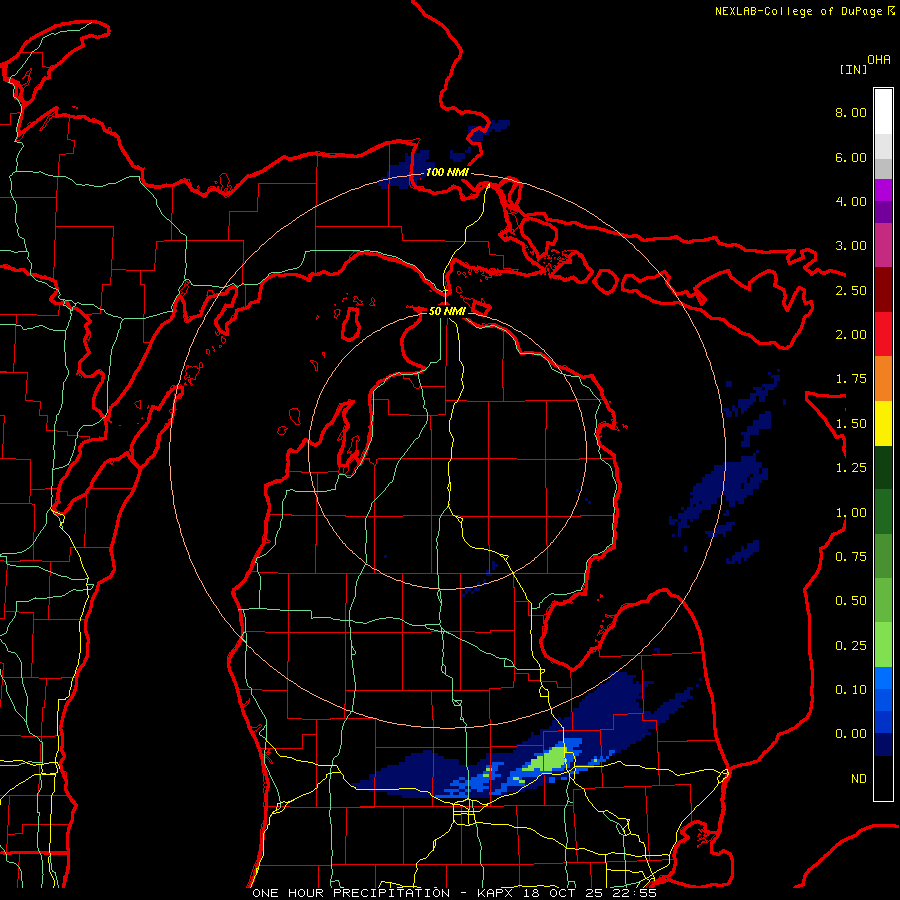Click the 0.75 legend value
900x900 pixels.
pos(851,557)
